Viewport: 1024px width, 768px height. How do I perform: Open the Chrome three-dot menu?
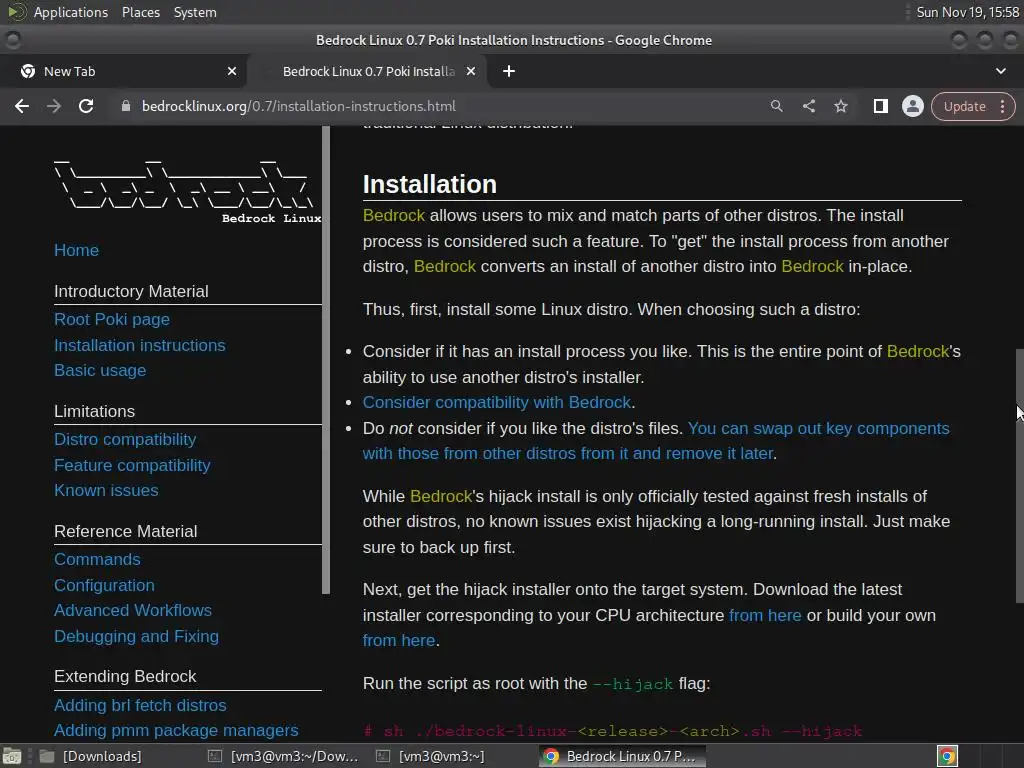coord(1002,106)
